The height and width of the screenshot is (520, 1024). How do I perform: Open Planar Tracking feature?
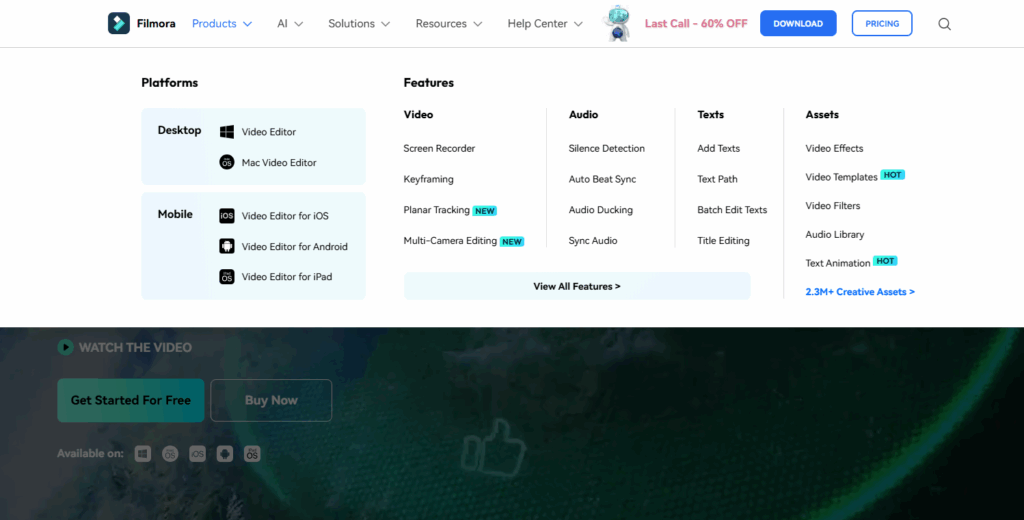(x=436, y=210)
